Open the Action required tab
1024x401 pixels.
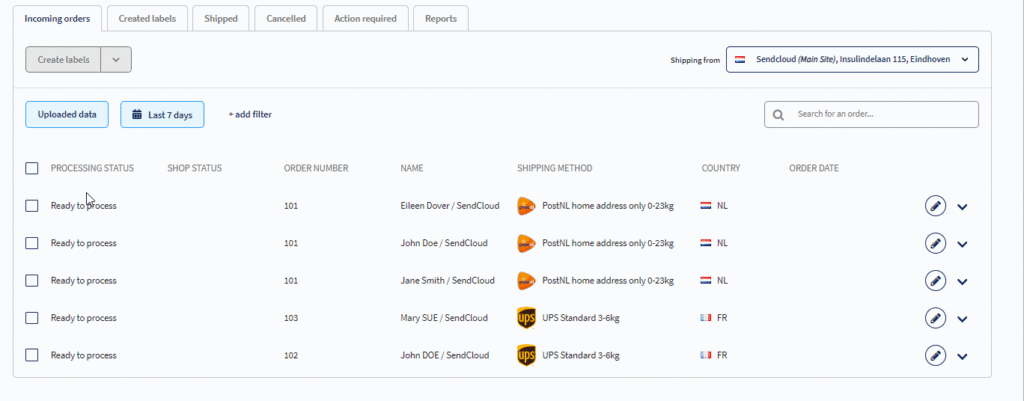pyautogui.click(x=365, y=18)
